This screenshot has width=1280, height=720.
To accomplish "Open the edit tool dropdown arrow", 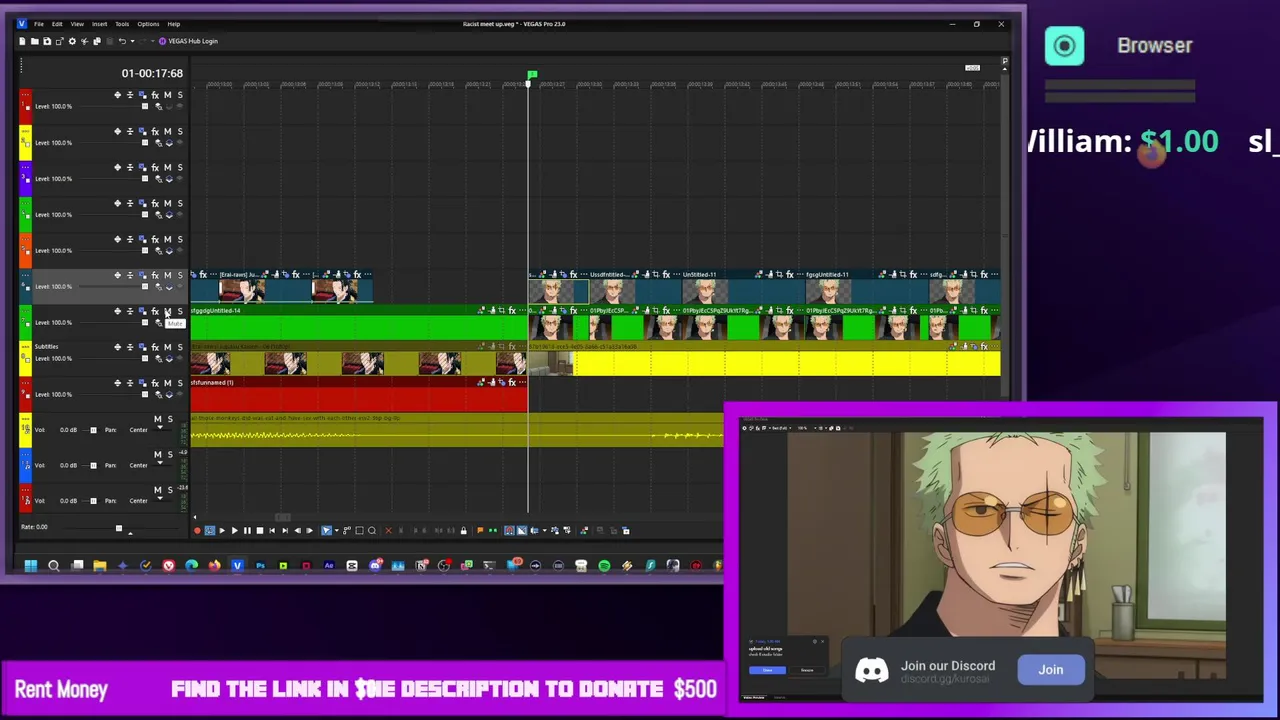I will (x=337, y=531).
